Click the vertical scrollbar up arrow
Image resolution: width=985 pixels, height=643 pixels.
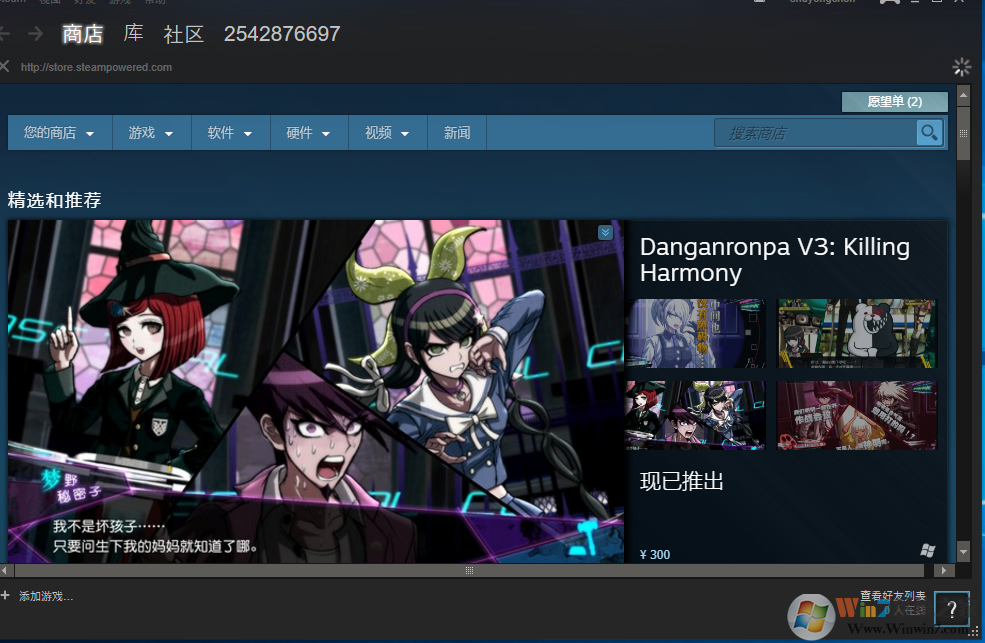963,95
